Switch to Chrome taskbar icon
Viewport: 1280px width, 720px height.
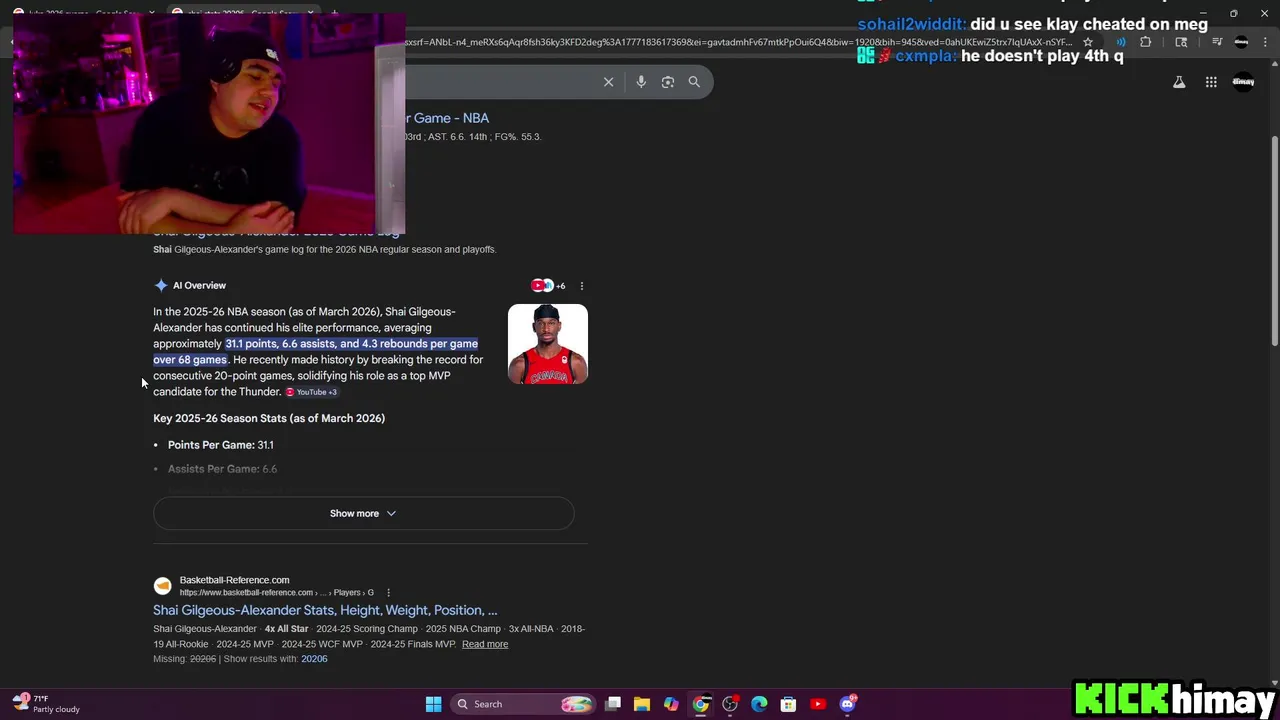(x=701, y=704)
